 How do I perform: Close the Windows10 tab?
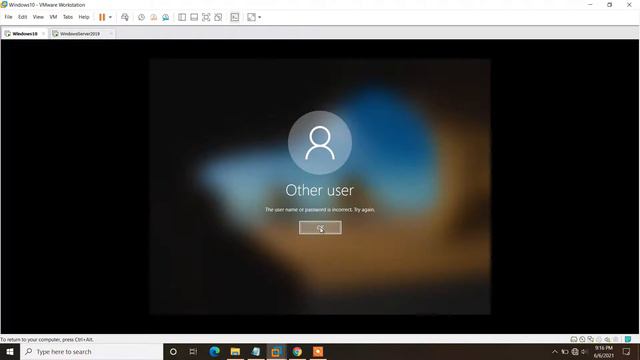(43, 33)
